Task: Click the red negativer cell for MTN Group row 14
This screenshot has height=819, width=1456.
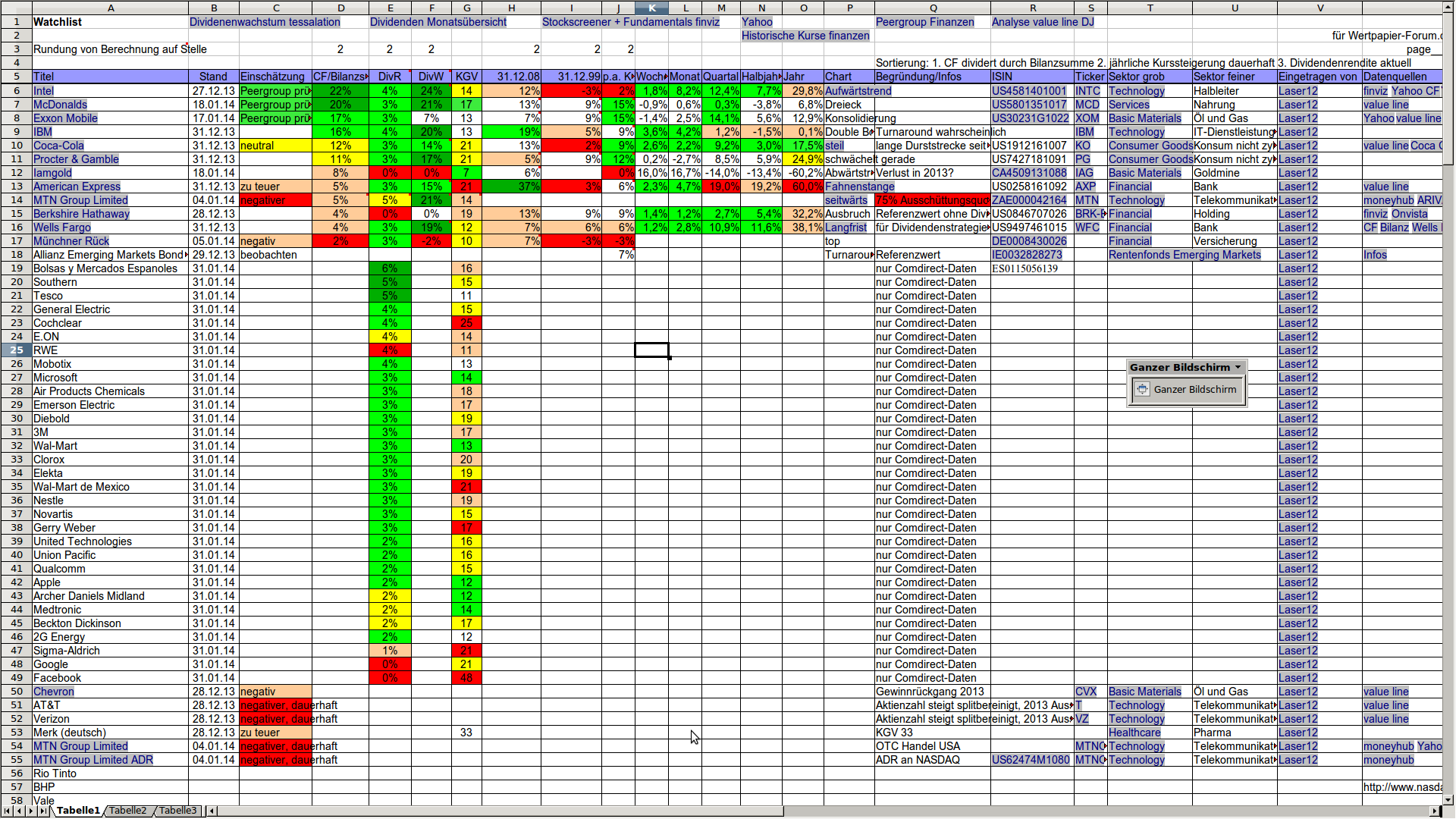Action: [x=275, y=200]
